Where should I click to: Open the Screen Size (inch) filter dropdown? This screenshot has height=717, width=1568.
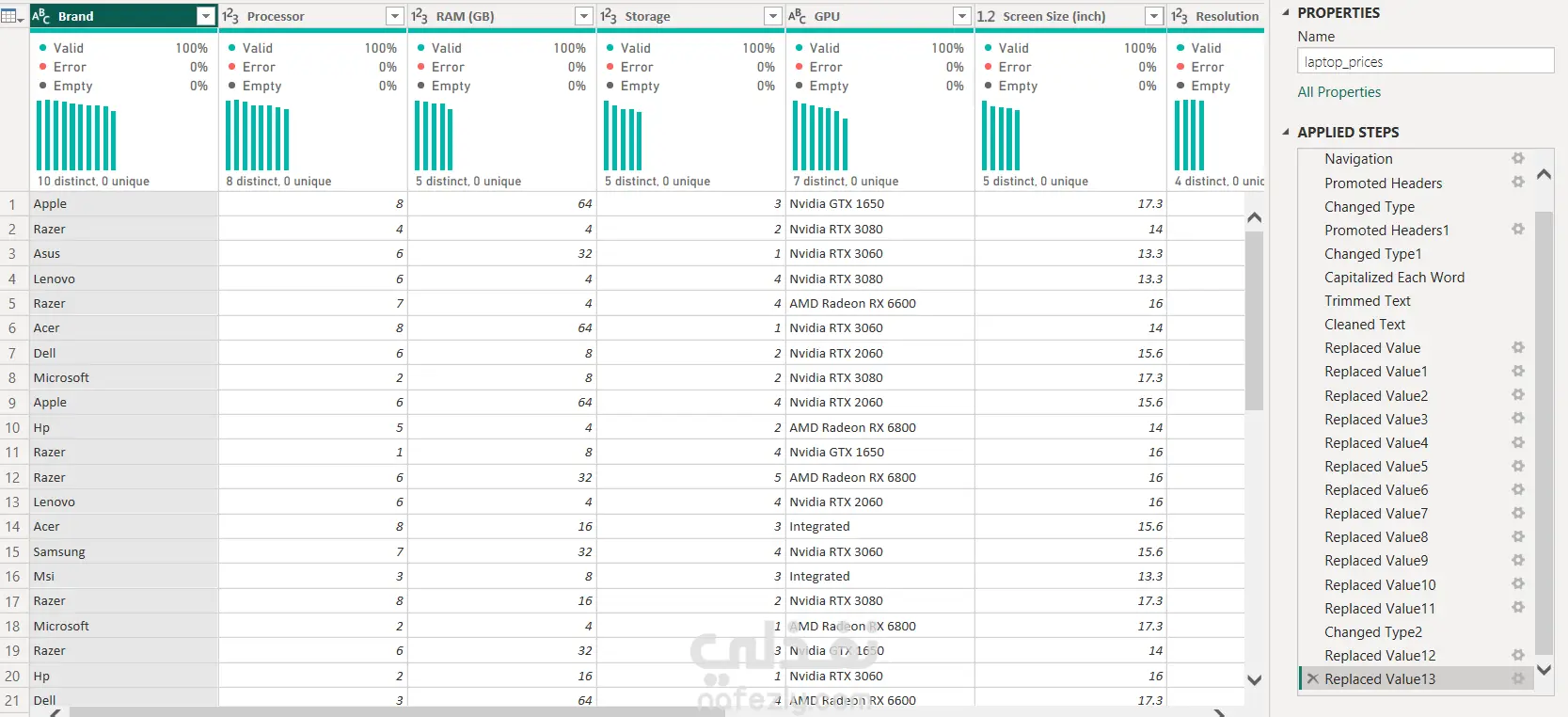(x=1154, y=16)
